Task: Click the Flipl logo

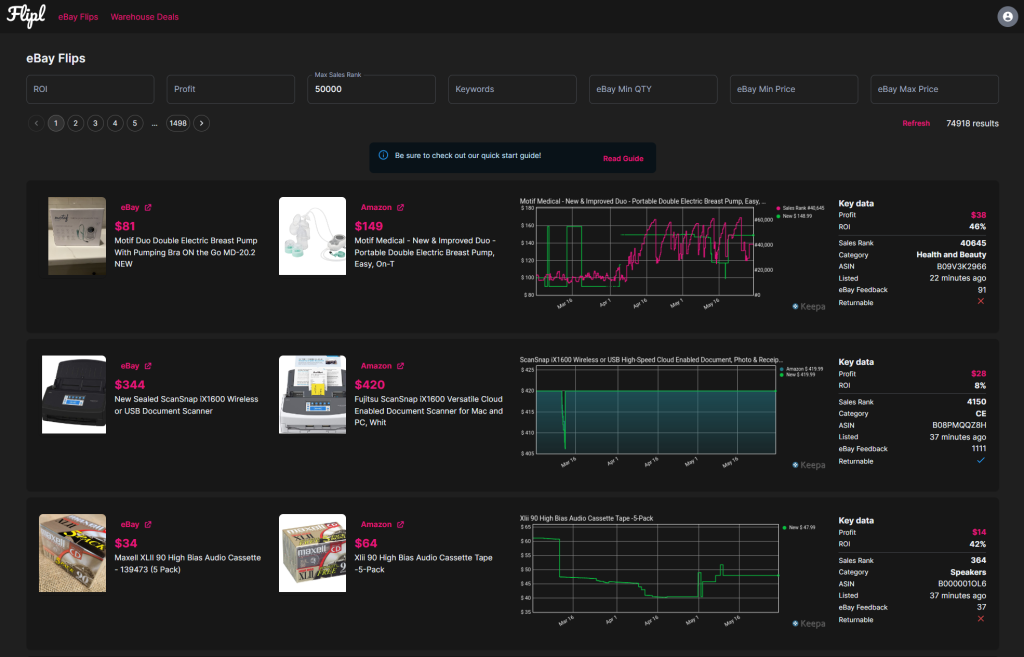Action: (x=26, y=16)
